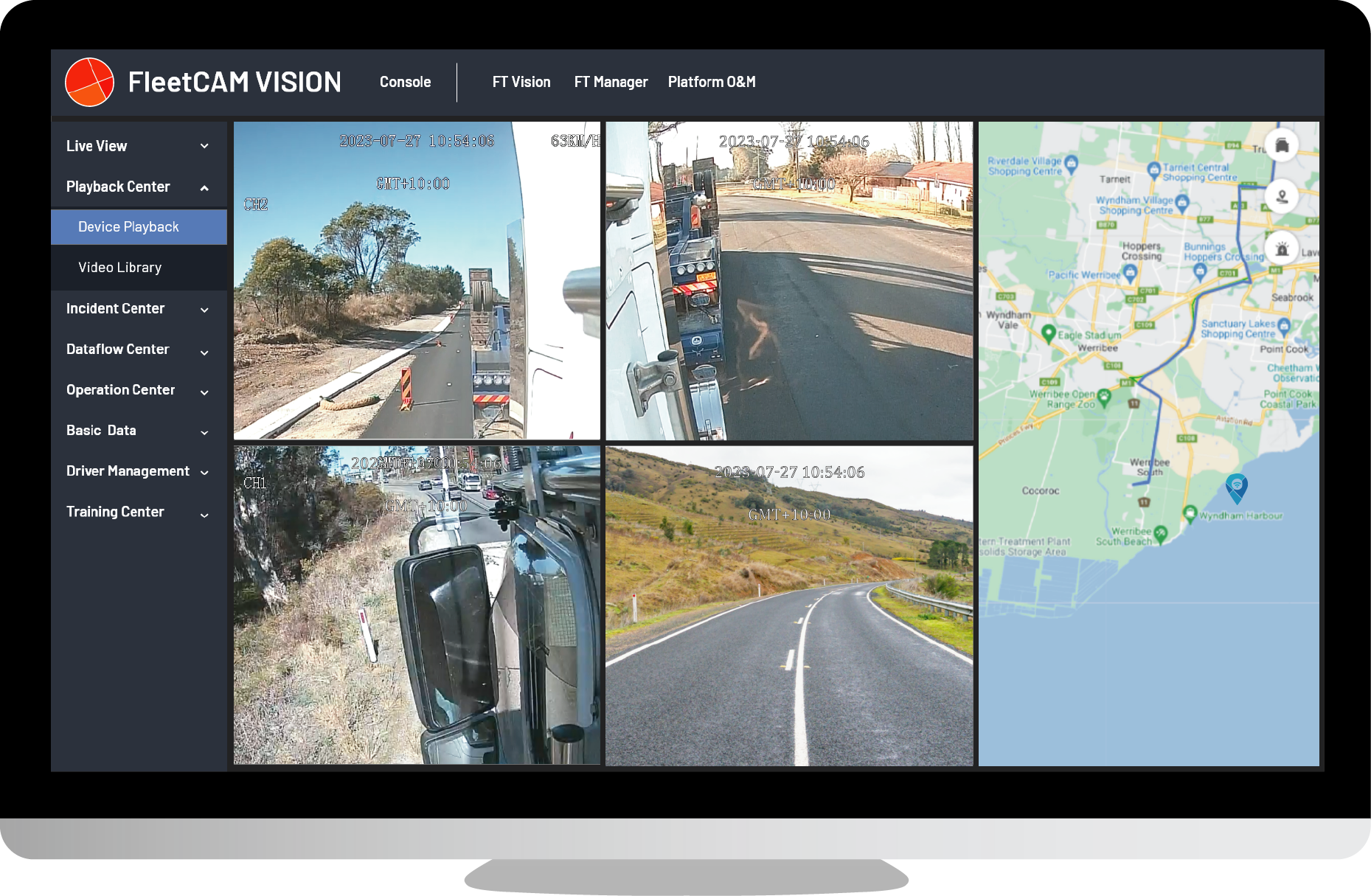Click the vehicle icon button on map
Image resolution: width=1371 pixels, height=896 pixels.
click(x=1282, y=145)
